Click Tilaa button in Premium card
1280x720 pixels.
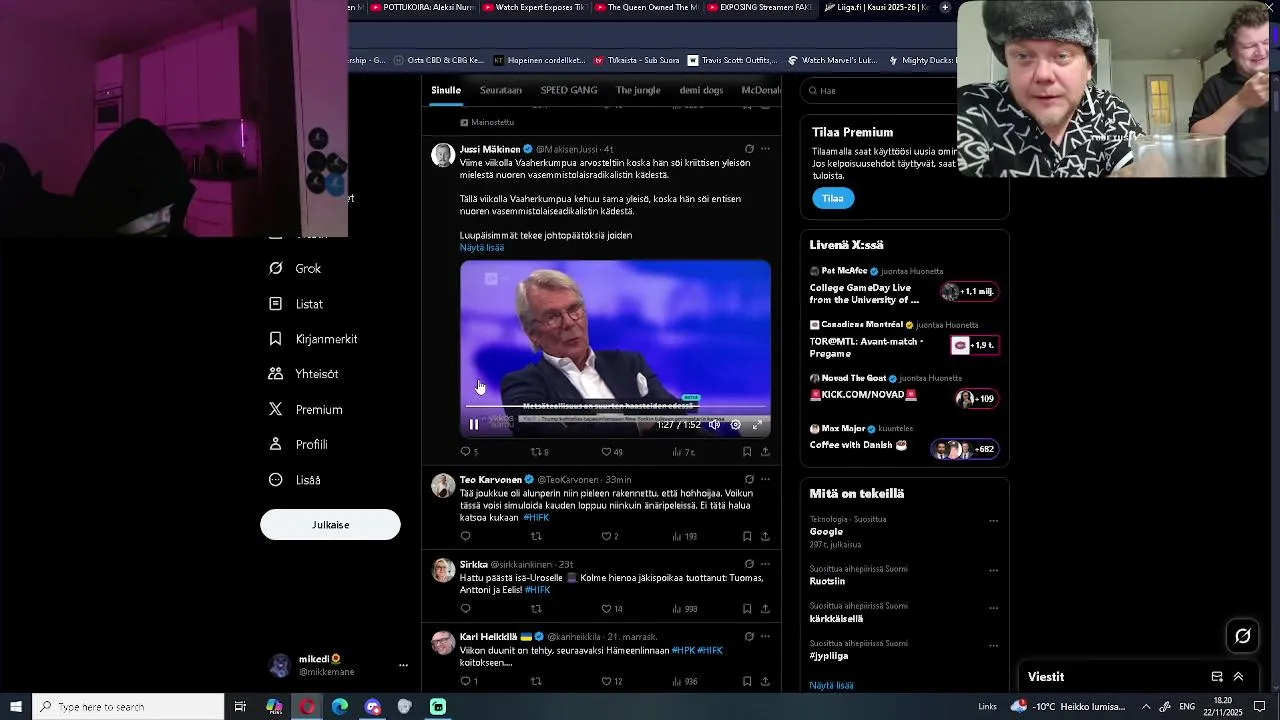tap(833, 198)
